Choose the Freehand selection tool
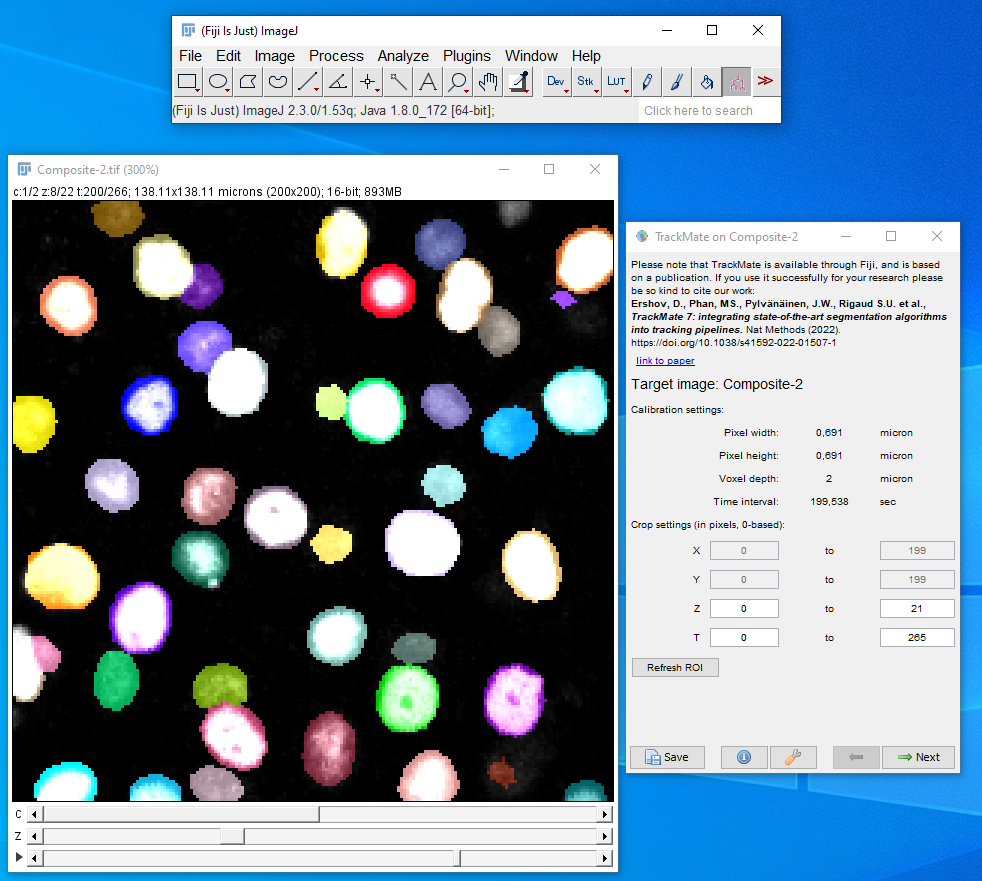Viewport: 982px width, 881px height. click(278, 82)
